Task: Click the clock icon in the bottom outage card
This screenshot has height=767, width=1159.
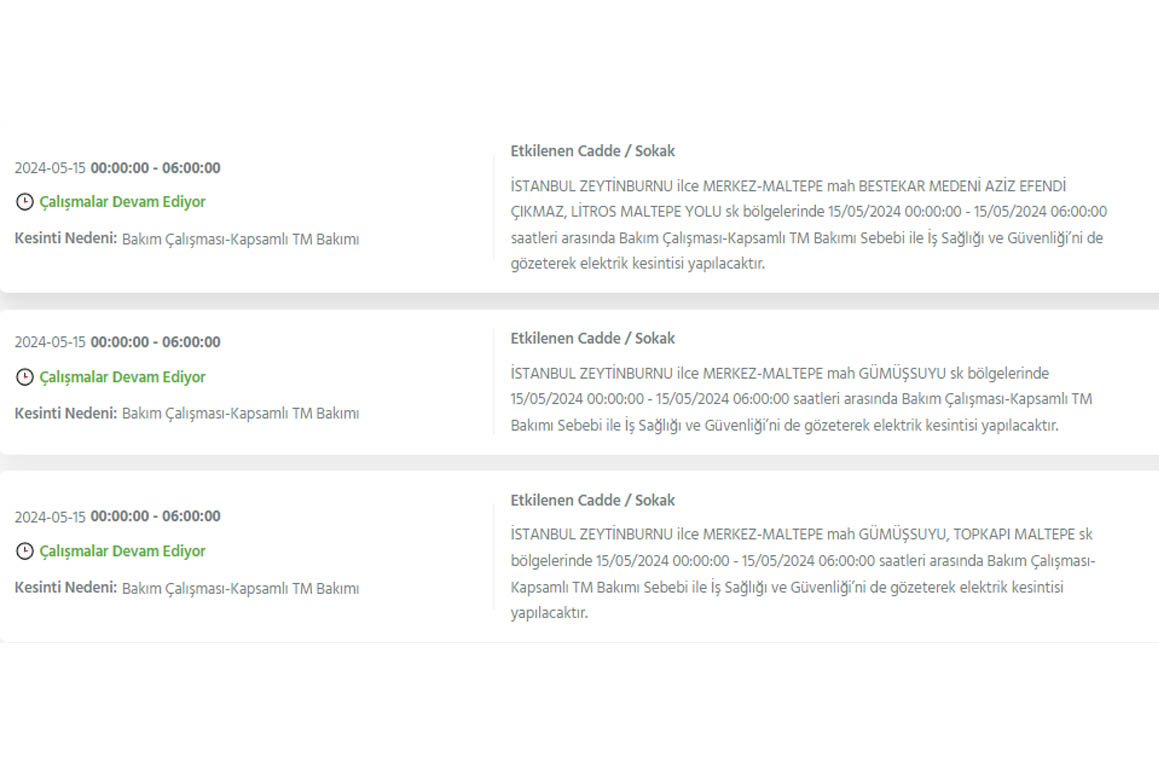Action: click(24, 551)
